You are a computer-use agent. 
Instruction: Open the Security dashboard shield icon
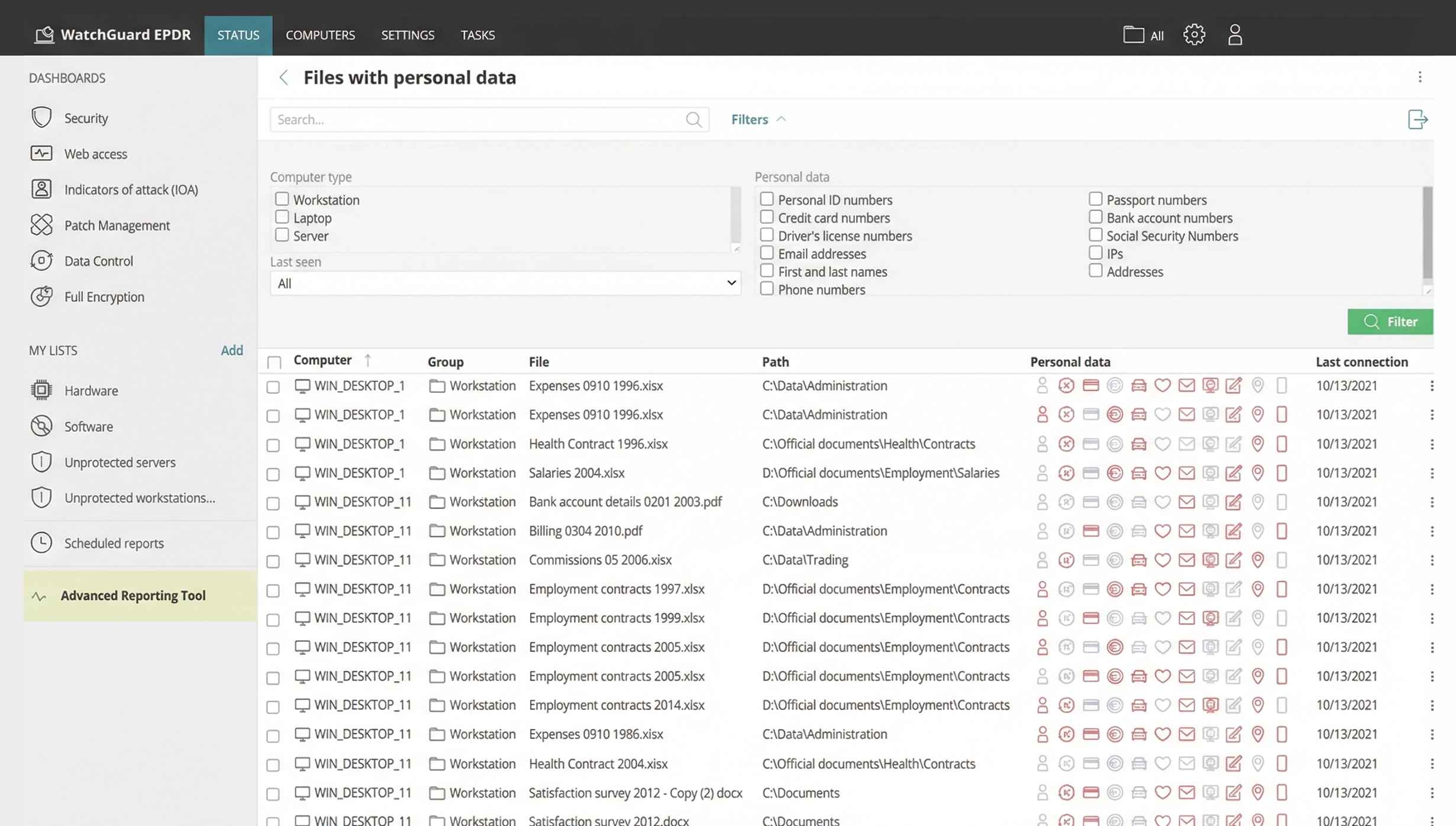41,118
